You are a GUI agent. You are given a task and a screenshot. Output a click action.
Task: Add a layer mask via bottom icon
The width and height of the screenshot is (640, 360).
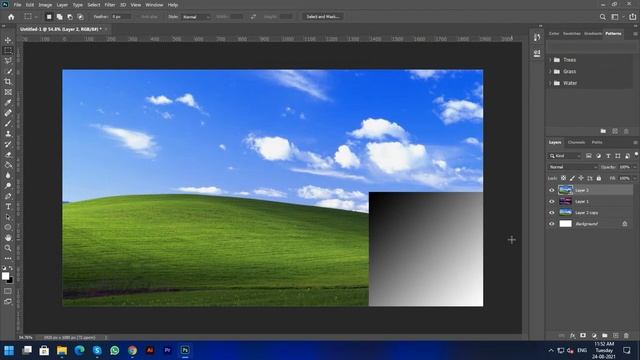[x=583, y=336]
